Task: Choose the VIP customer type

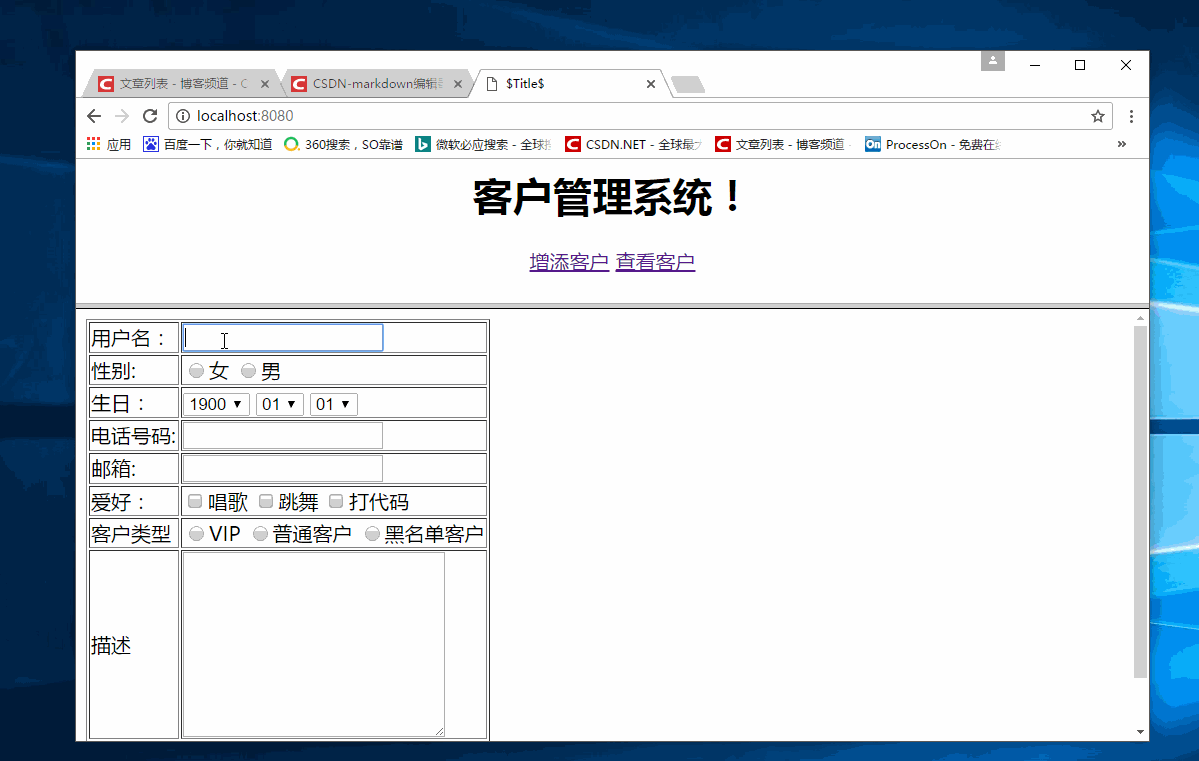Action: tap(196, 533)
